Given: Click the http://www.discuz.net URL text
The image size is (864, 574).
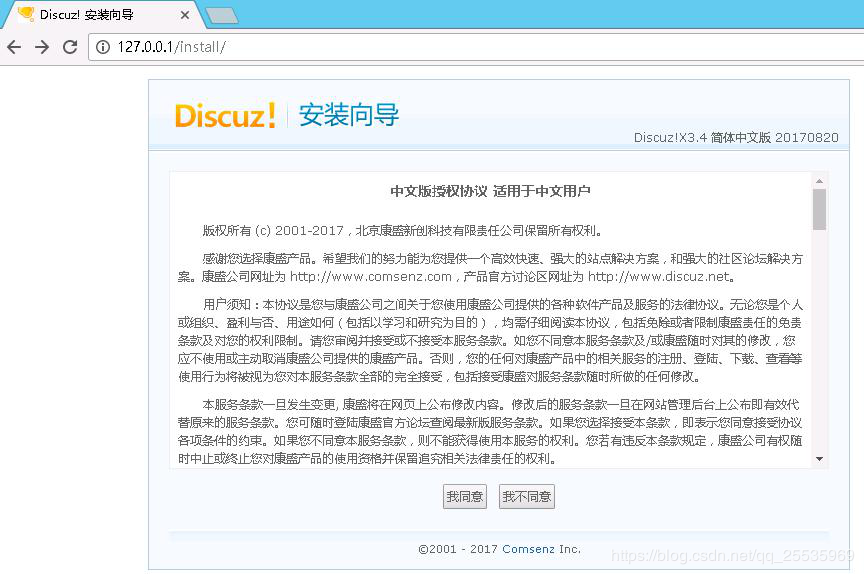Looking at the screenshot, I should coord(659,276).
